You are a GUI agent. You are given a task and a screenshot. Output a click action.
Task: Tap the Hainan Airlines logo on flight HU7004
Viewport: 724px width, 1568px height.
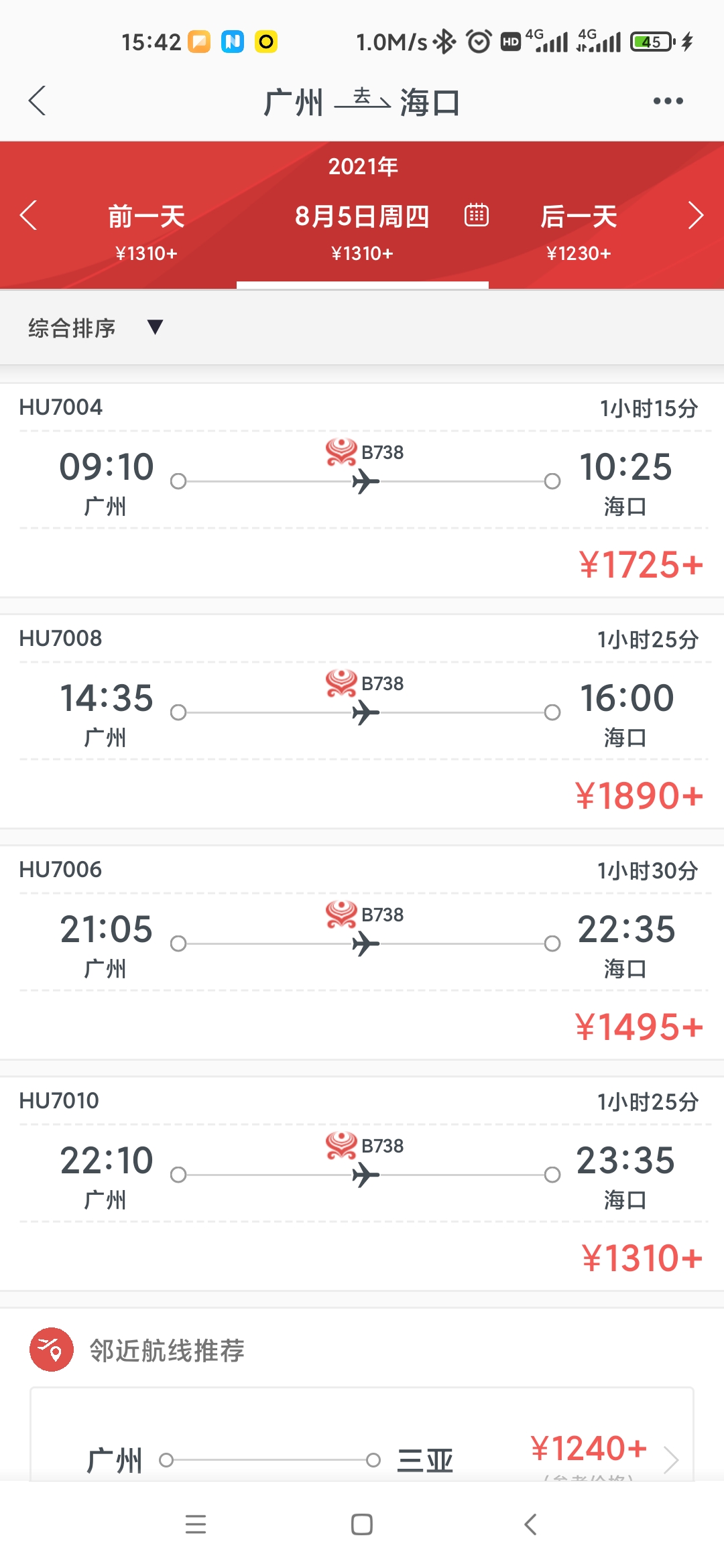[x=341, y=452]
